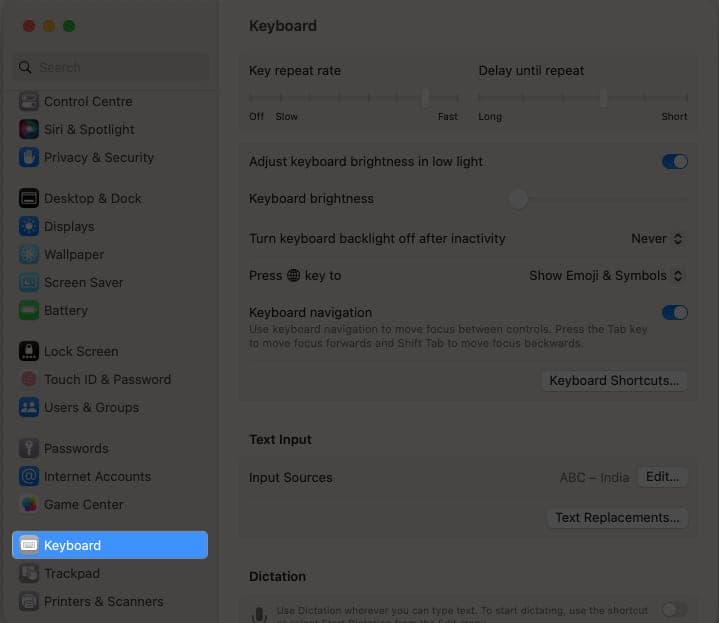The width and height of the screenshot is (719, 623).
Task: Click the Internet Accounts @ icon
Action: (x=29, y=476)
